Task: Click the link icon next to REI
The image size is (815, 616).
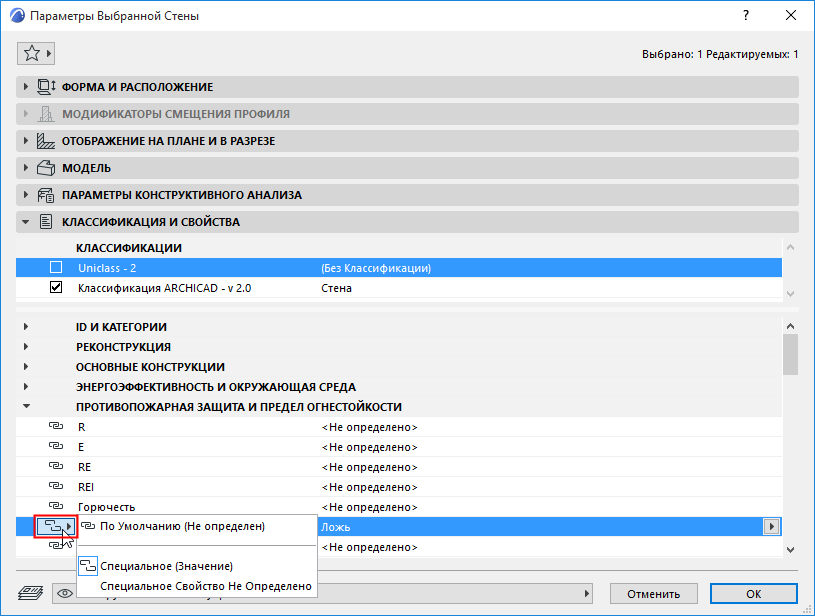Action: coord(56,486)
